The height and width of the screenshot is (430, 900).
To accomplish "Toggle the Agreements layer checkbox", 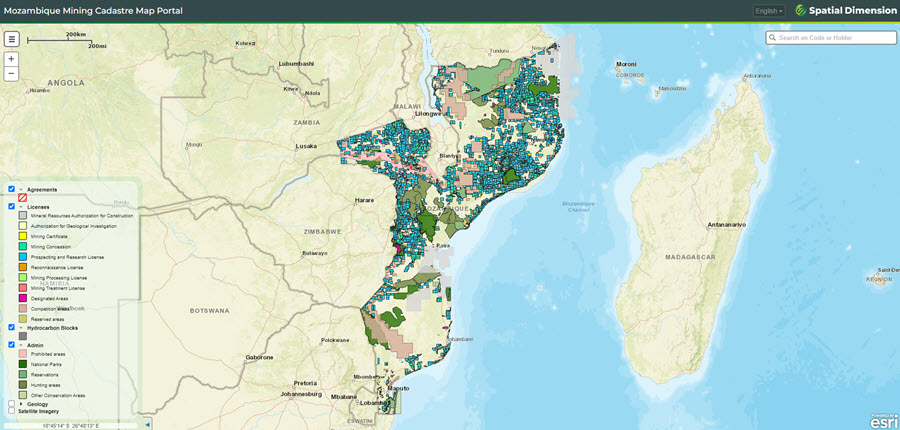I will pos(11,189).
